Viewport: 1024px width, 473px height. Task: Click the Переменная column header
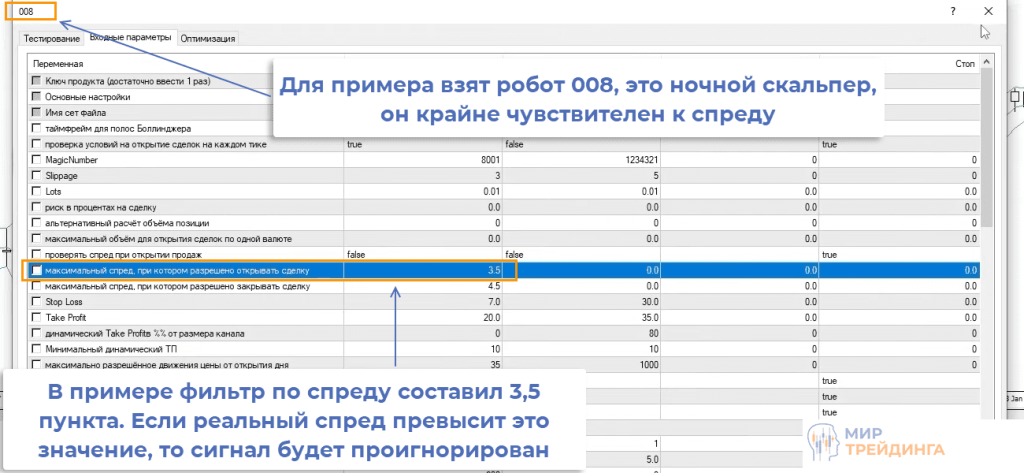[x=180, y=63]
